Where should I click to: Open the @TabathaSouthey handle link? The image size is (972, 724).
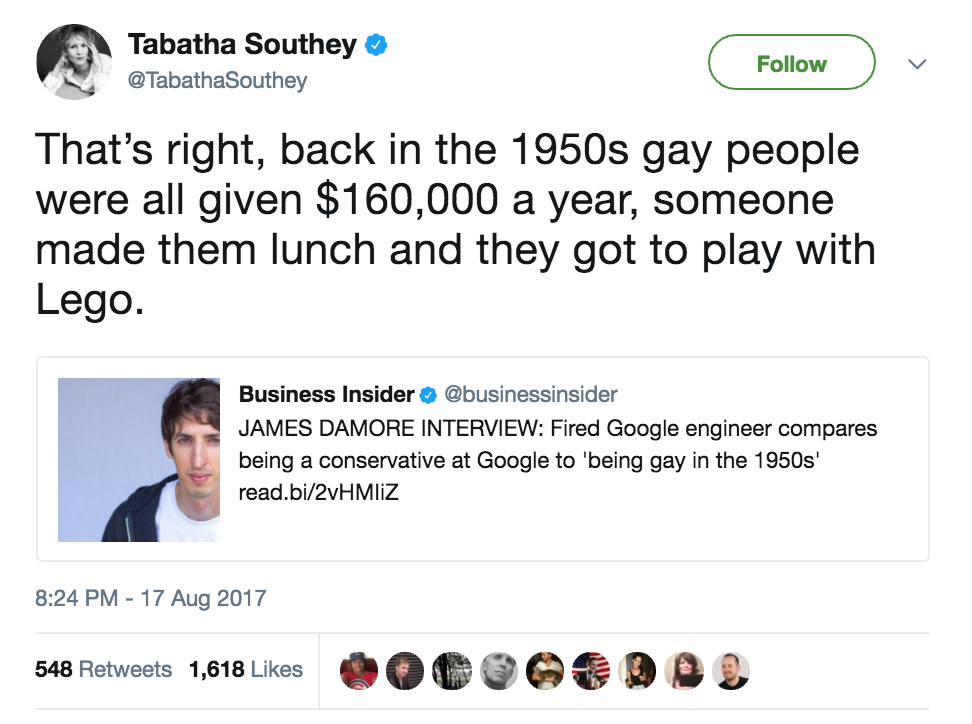point(217,80)
